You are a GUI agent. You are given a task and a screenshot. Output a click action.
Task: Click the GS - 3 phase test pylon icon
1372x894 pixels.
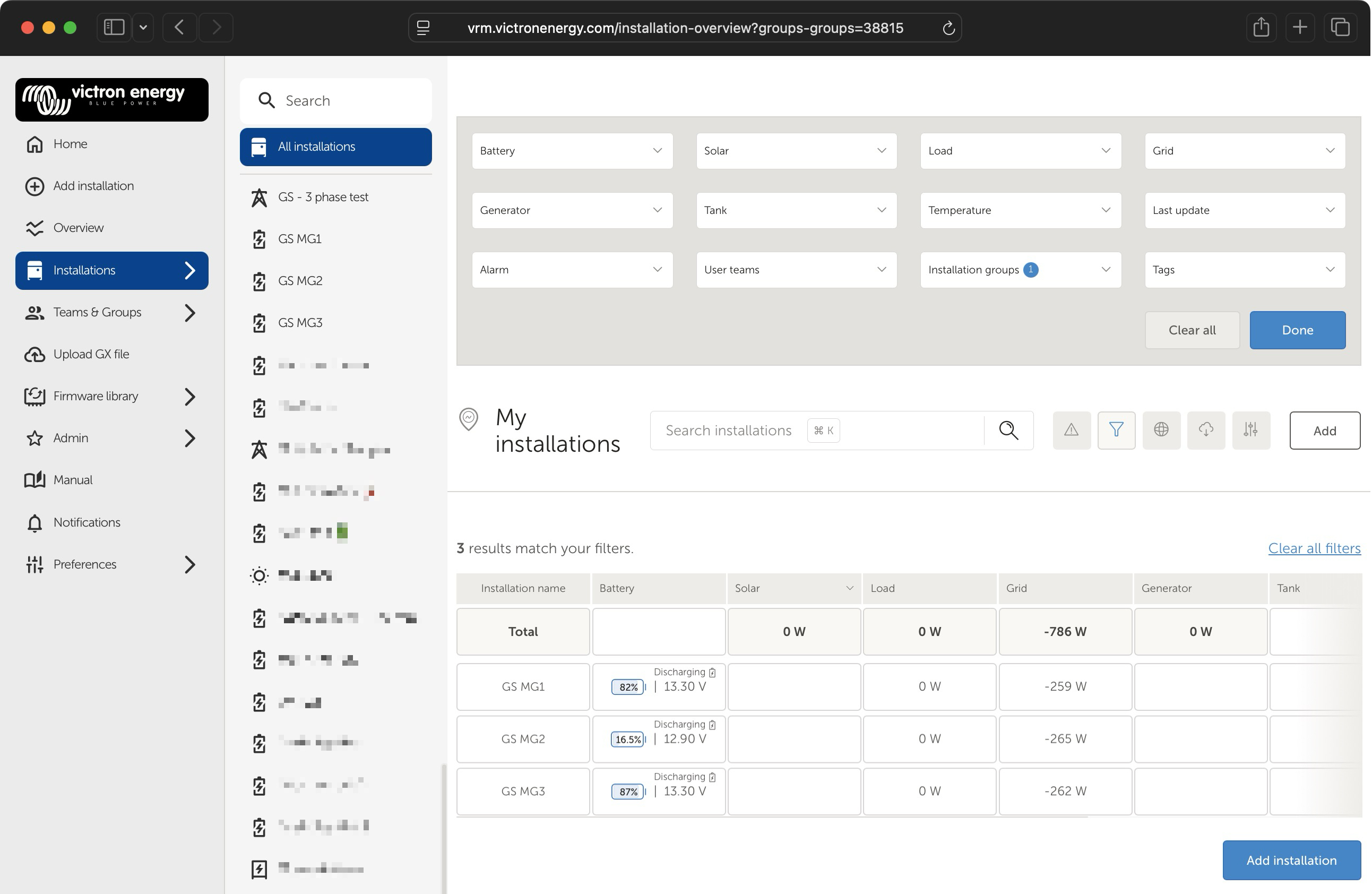coord(260,197)
